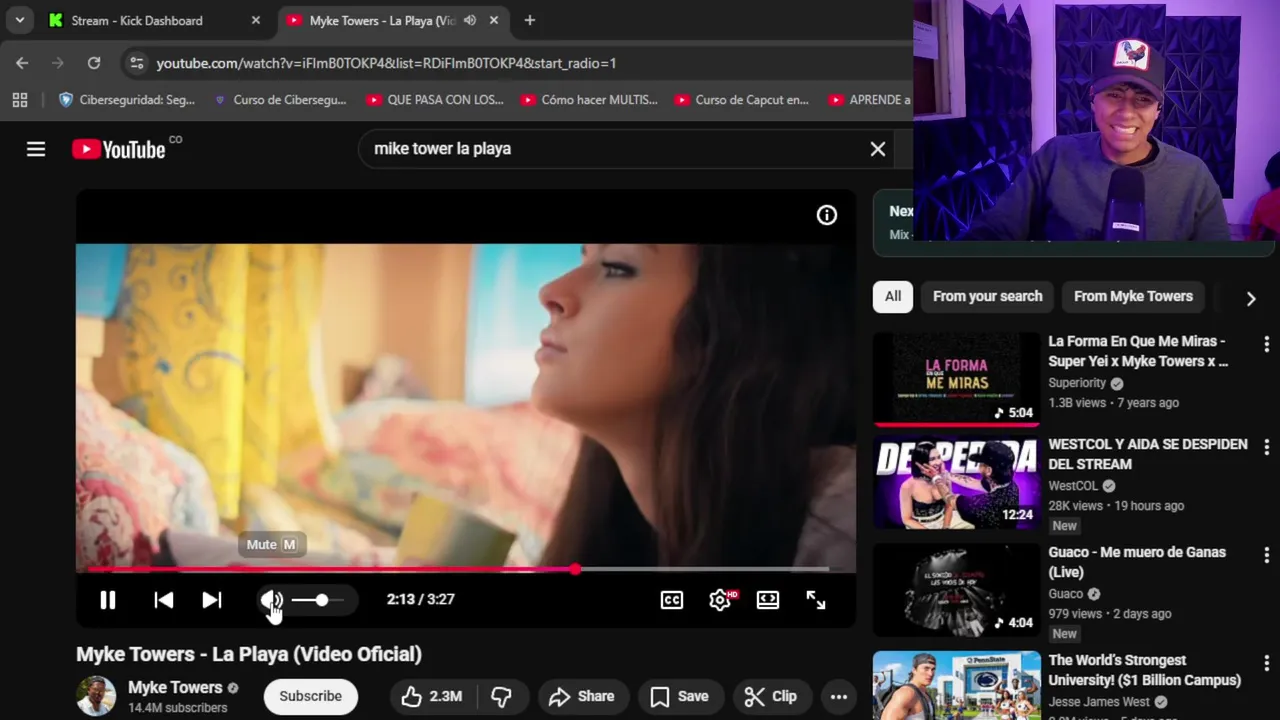Image resolution: width=1280 pixels, height=720 pixels.
Task: Switch to theater mode
Action: [x=768, y=600]
